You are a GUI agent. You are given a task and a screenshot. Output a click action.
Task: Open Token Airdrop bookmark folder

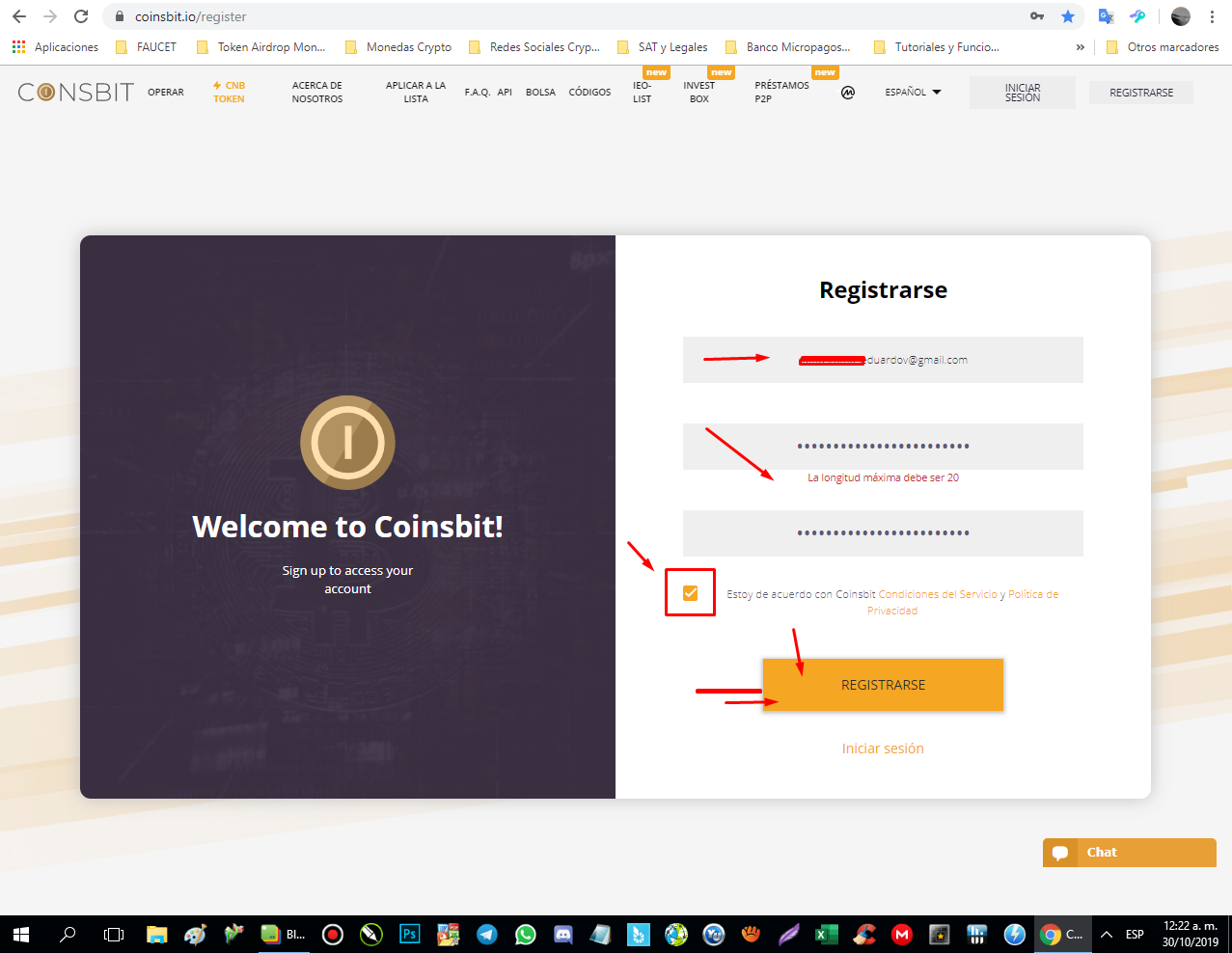click(260, 46)
